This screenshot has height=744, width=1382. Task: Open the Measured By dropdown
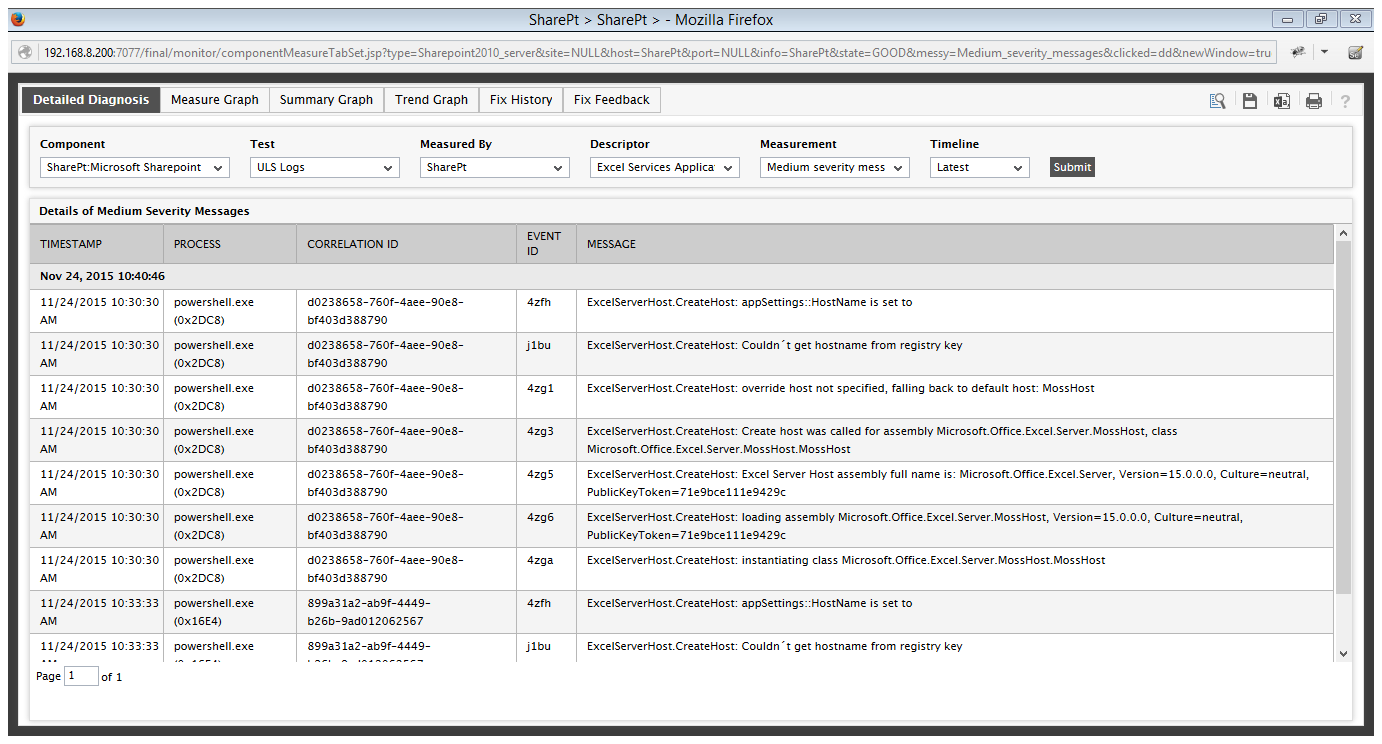(x=495, y=167)
